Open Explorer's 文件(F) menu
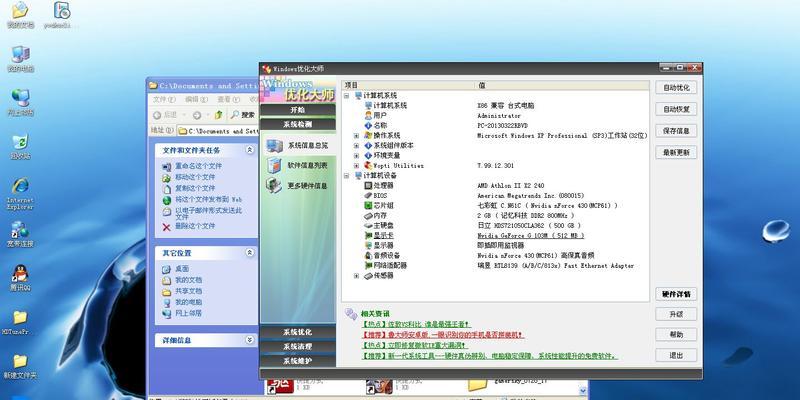The height and width of the screenshot is (400, 800). coord(164,99)
